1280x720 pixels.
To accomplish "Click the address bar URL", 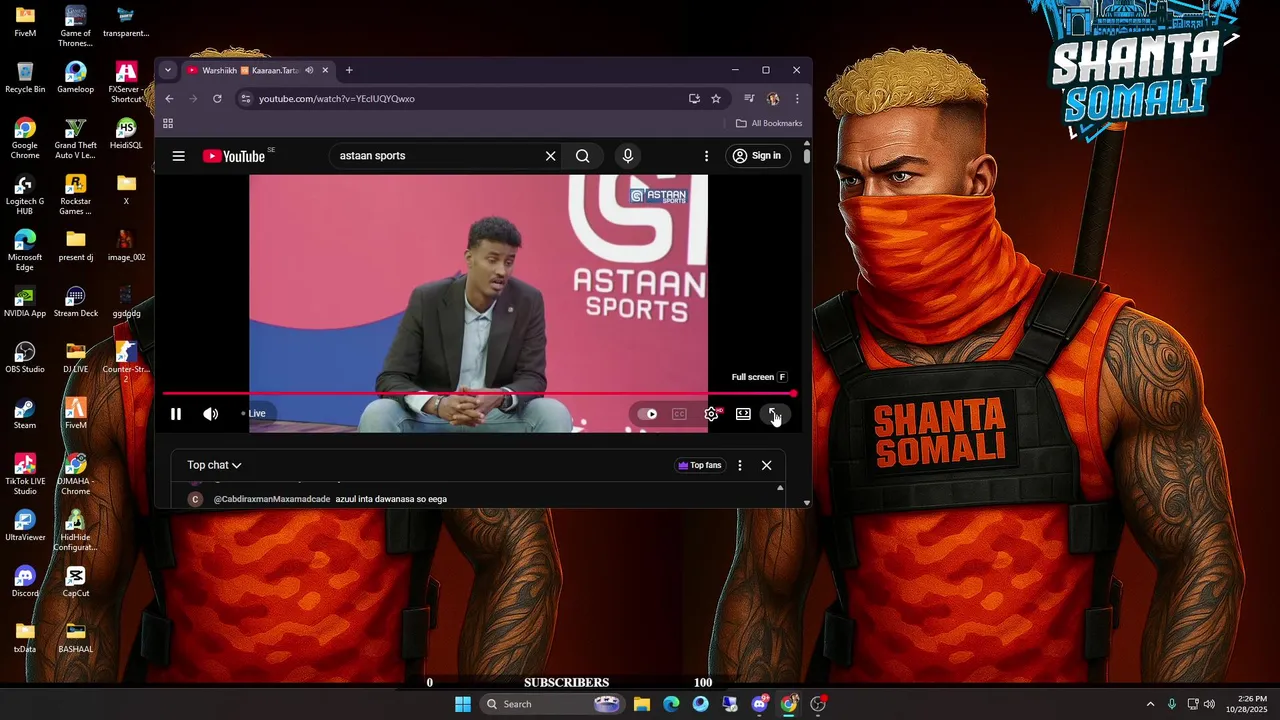I will pos(337,99).
